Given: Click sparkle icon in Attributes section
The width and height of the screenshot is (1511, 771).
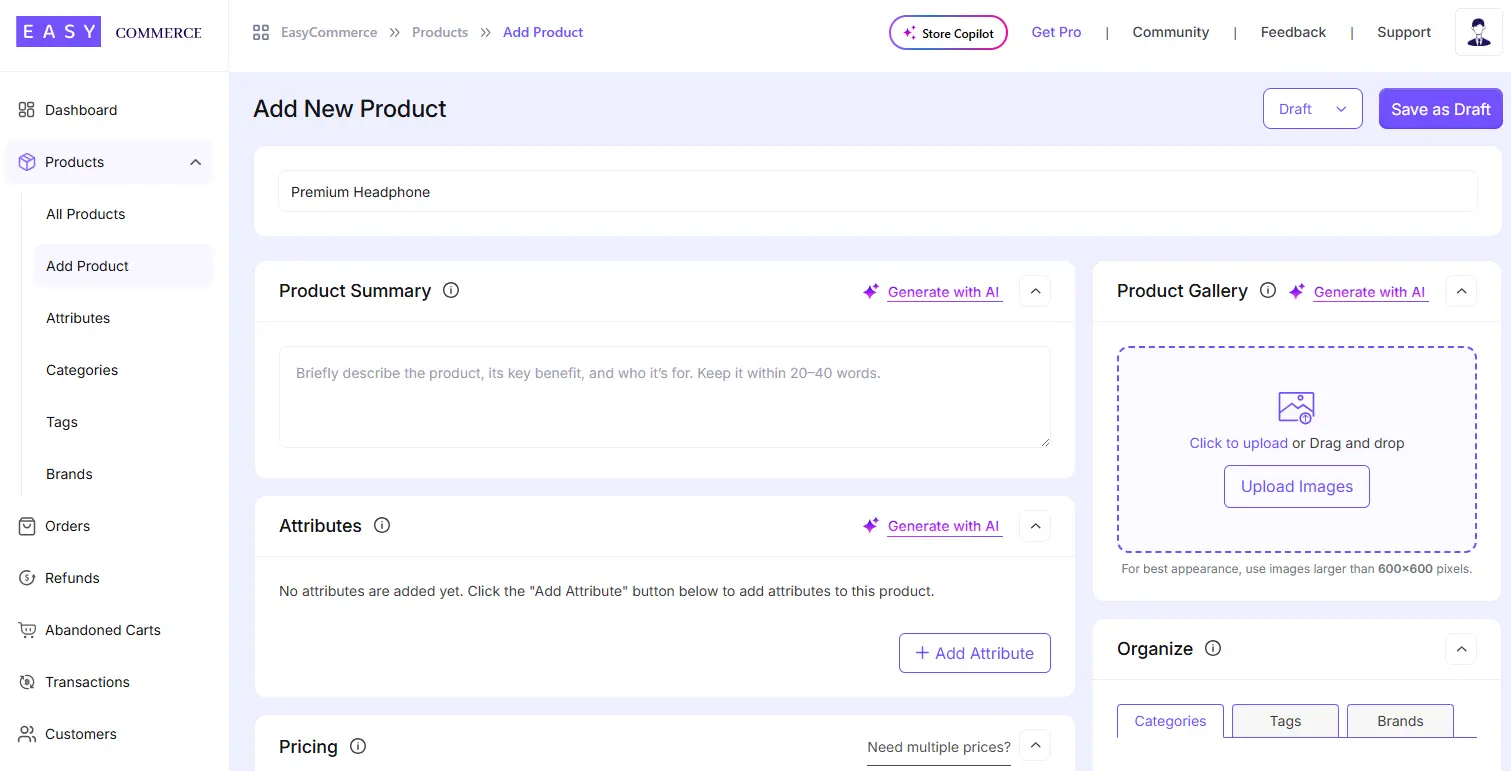Looking at the screenshot, I should (x=871, y=525).
